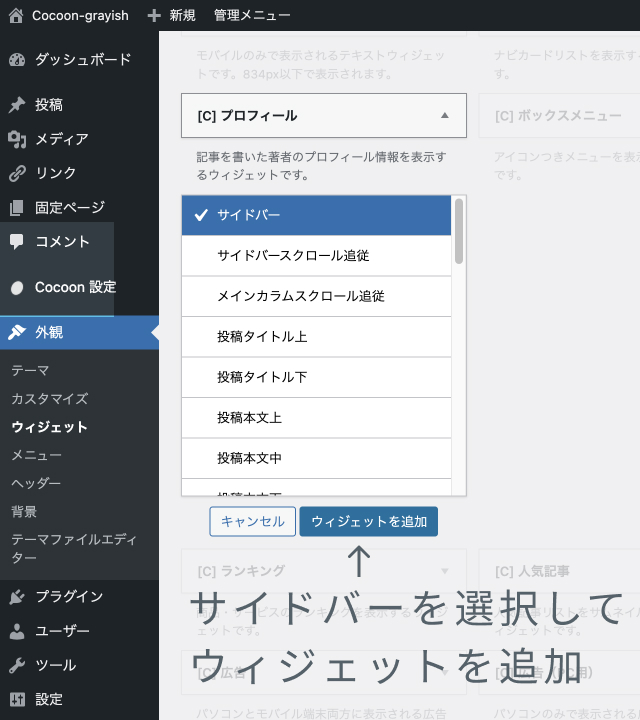Open the リンク menu label

(x=56, y=173)
